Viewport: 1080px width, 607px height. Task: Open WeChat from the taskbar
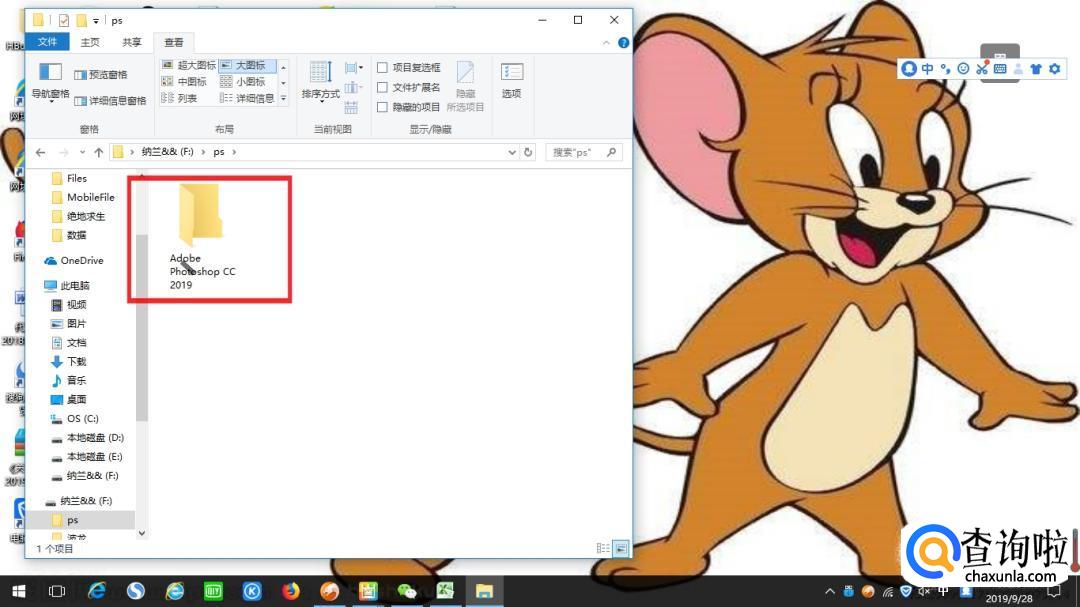click(407, 591)
